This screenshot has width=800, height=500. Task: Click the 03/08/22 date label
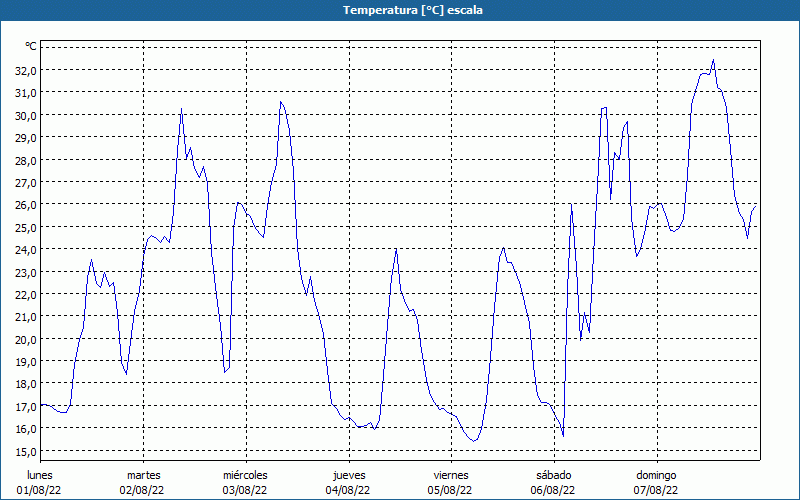pyautogui.click(x=245, y=490)
